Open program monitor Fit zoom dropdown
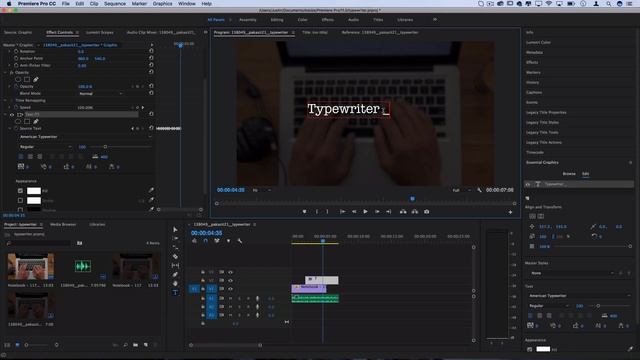Screen dimensions: 640x360 tap(261, 190)
